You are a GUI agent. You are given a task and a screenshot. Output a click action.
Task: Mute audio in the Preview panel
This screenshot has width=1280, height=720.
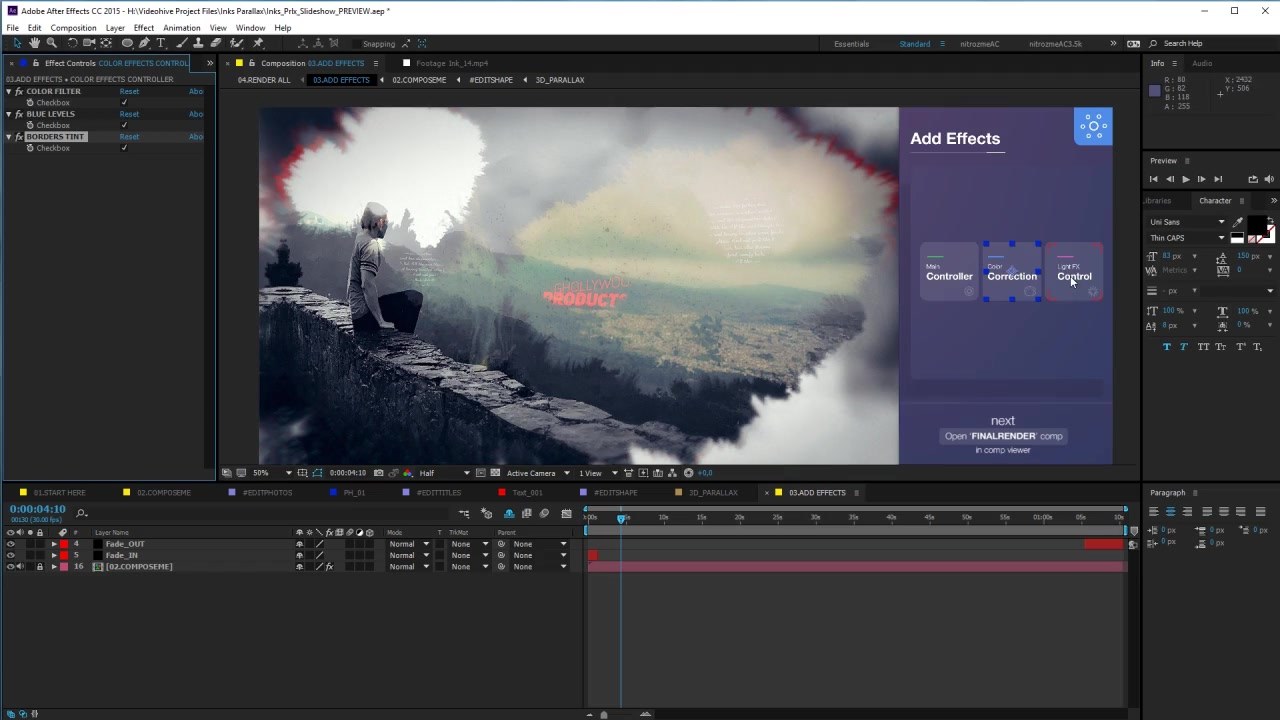point(1270,179)
